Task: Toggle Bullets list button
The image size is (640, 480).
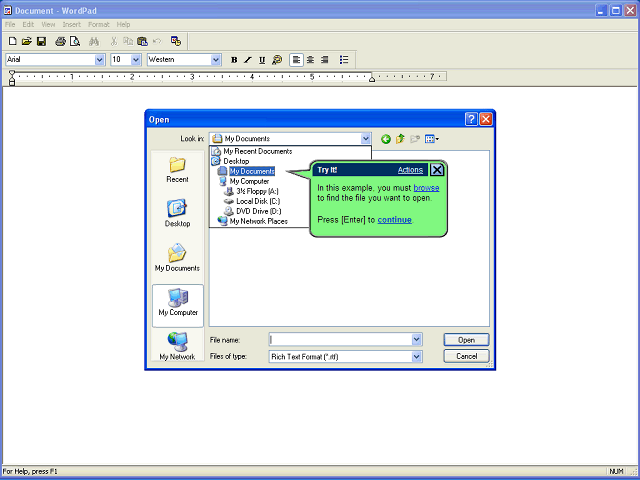Action: (x=344, y=60)
